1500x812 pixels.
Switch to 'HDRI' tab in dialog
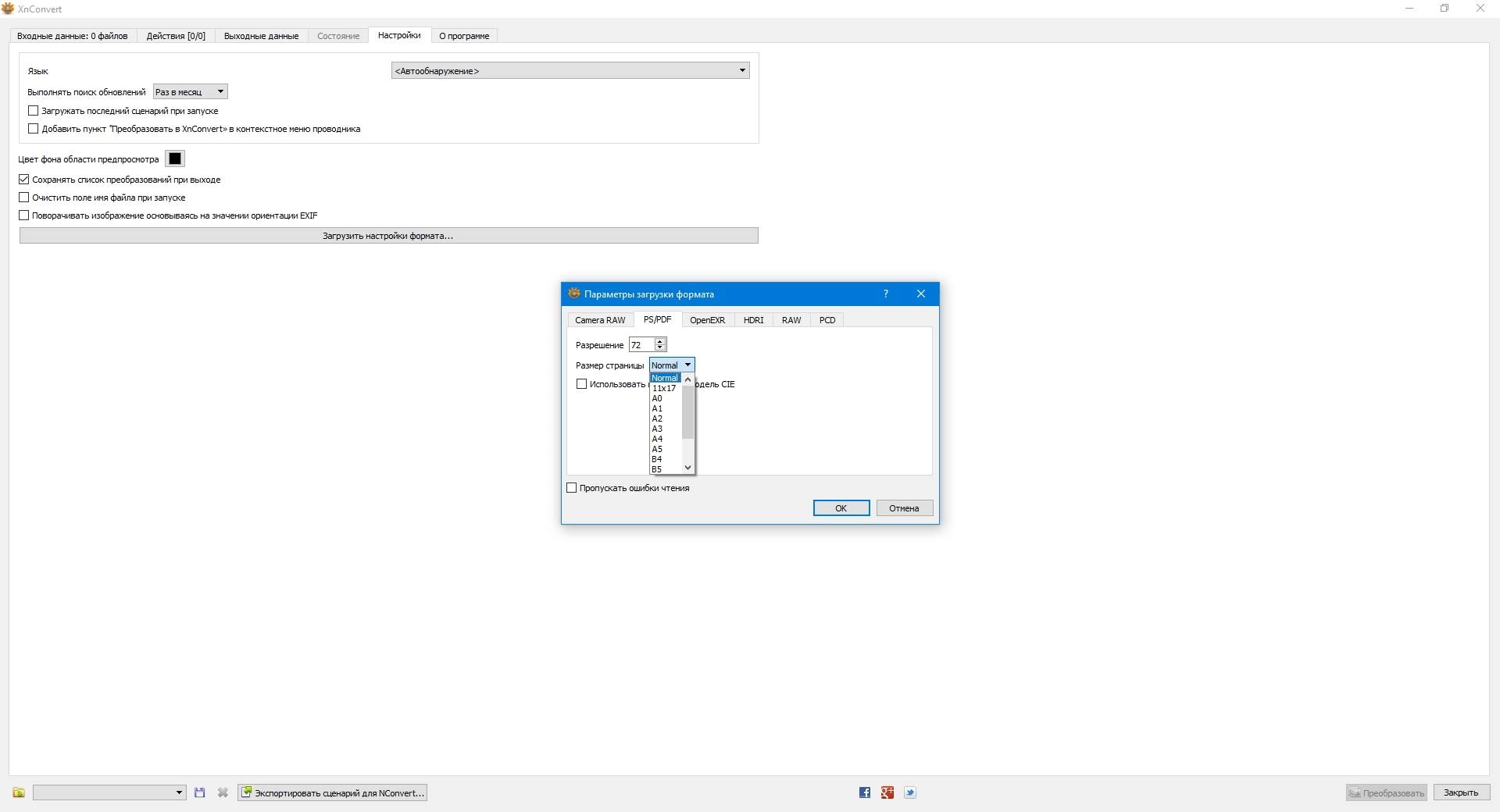click(x=754, y=320)
